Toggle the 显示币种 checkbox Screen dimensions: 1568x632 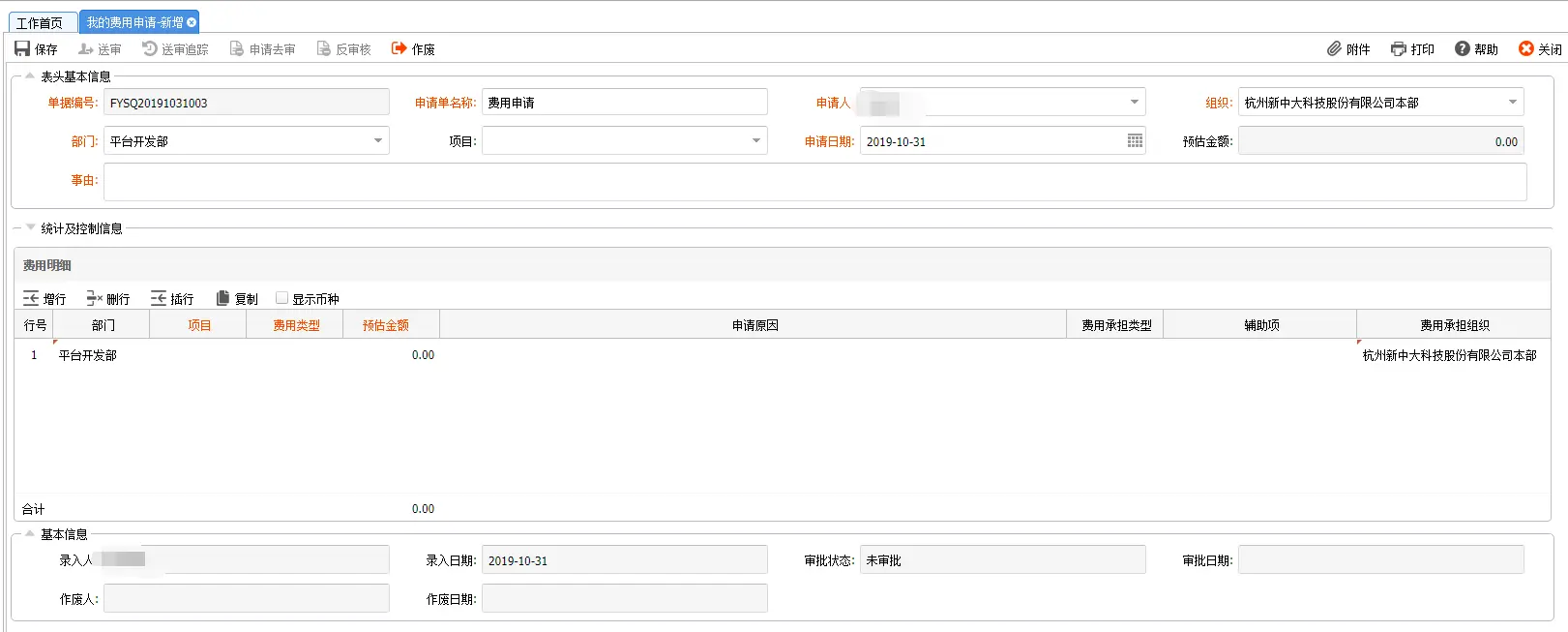tap(282, 298)
